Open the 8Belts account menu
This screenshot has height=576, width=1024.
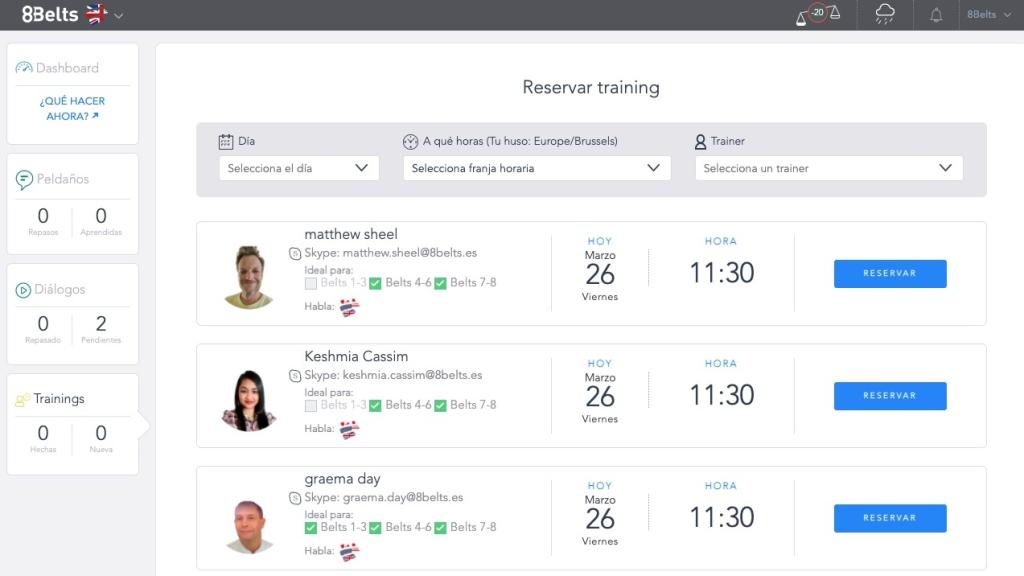coord(989,15)
